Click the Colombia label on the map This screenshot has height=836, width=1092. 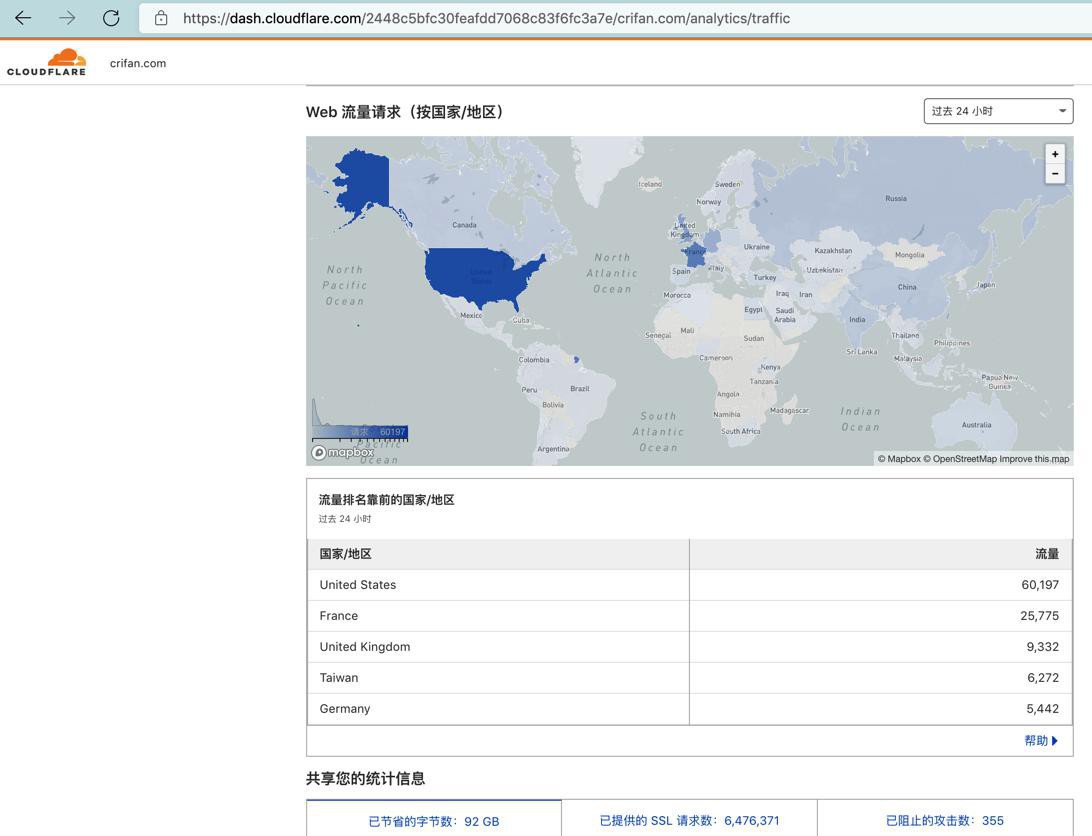pos(533,360)
